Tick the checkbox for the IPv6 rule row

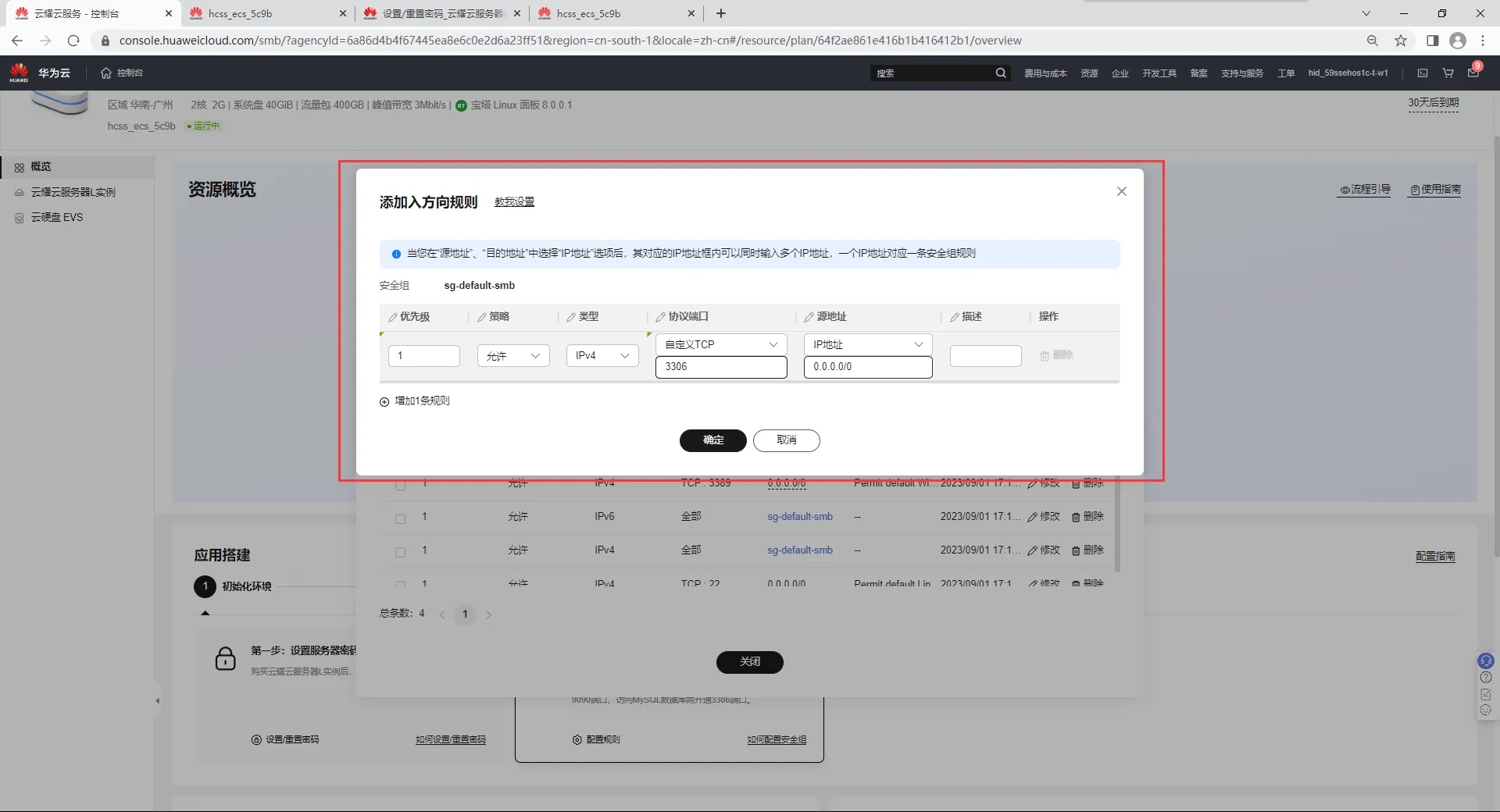[x=401, y=518]
